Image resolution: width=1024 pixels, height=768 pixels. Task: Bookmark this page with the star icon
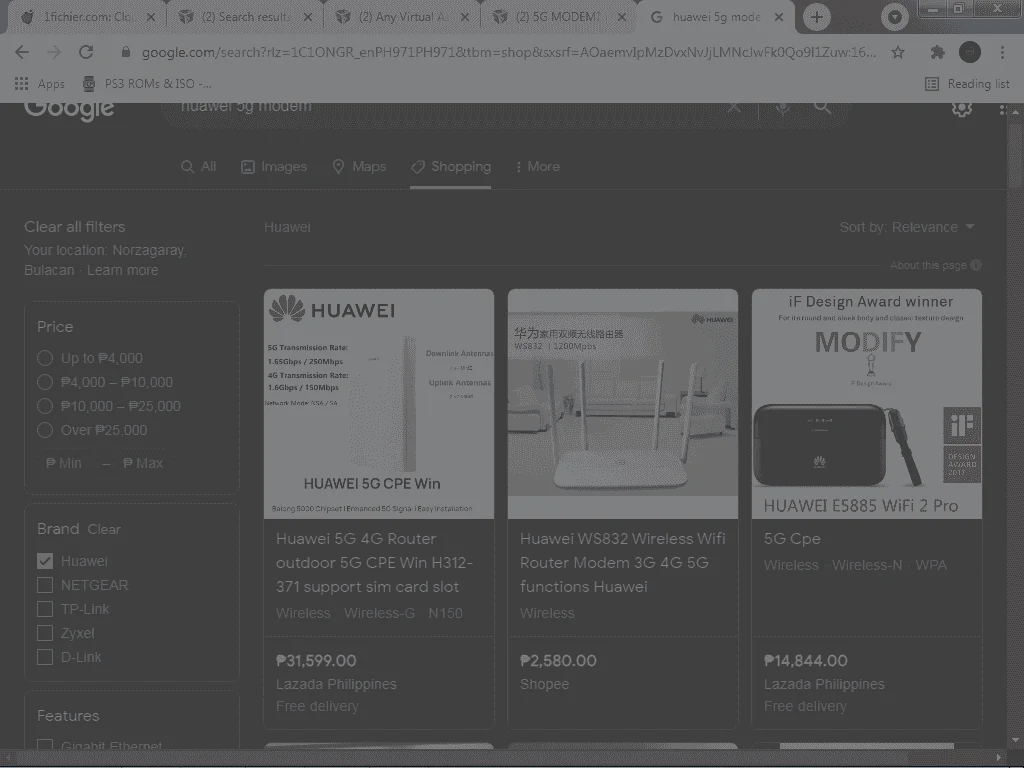click(x=898, y=52)
